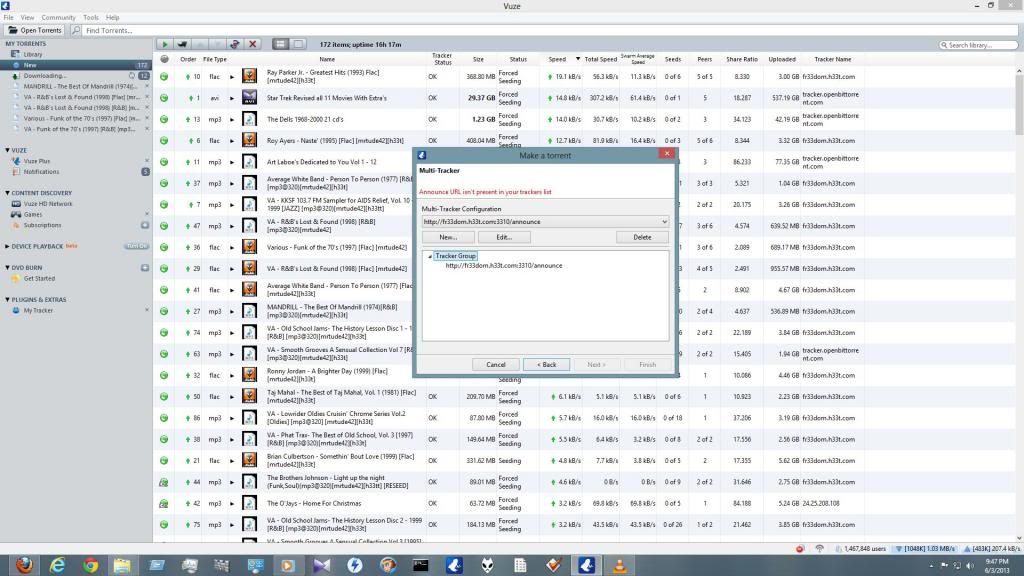This screenshot has width=1024, height=576.
Task: Open Subscriptions under Content Discovery
Action: pos(42,225)
